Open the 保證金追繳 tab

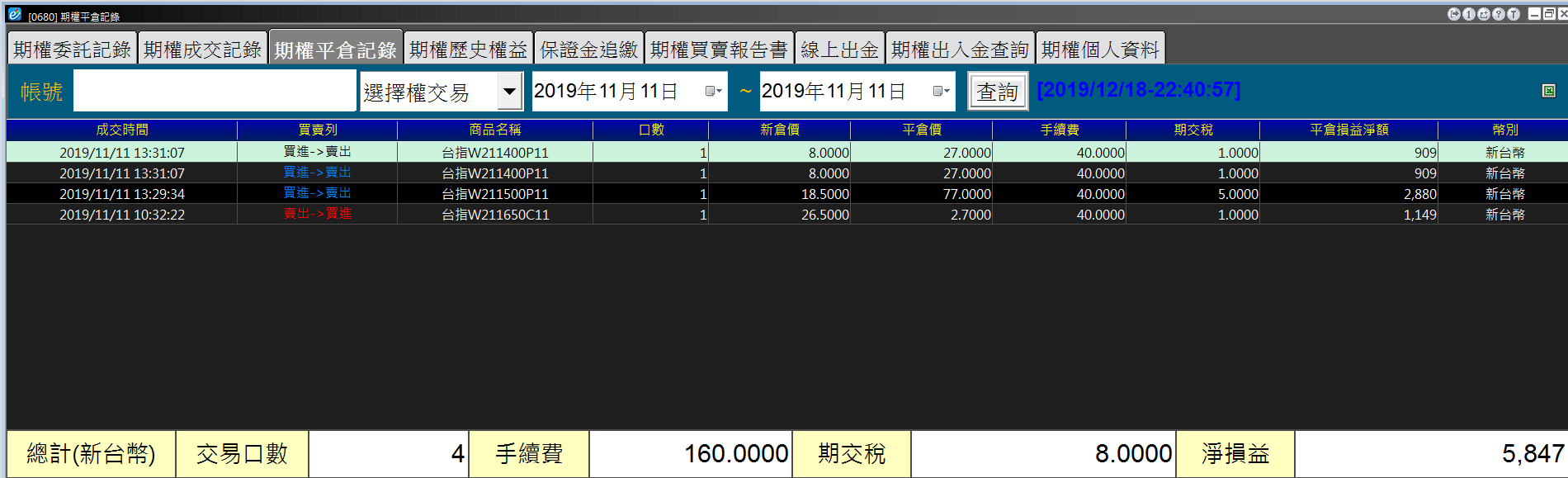click(588, 50)
